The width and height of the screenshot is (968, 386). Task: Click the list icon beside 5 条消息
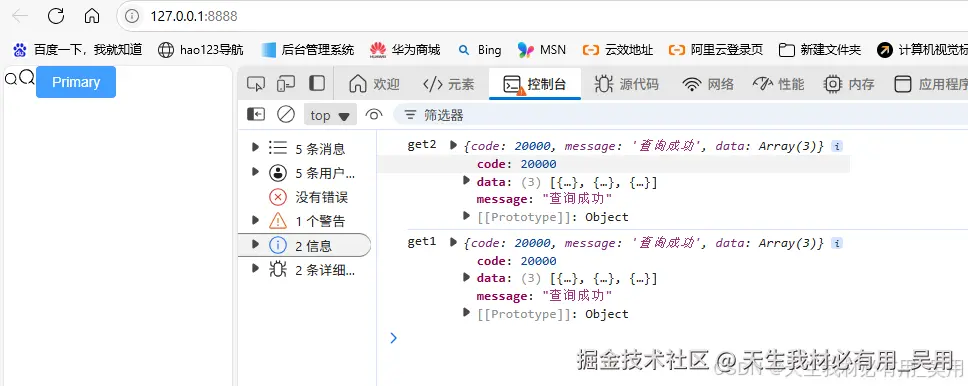point(278,148)
